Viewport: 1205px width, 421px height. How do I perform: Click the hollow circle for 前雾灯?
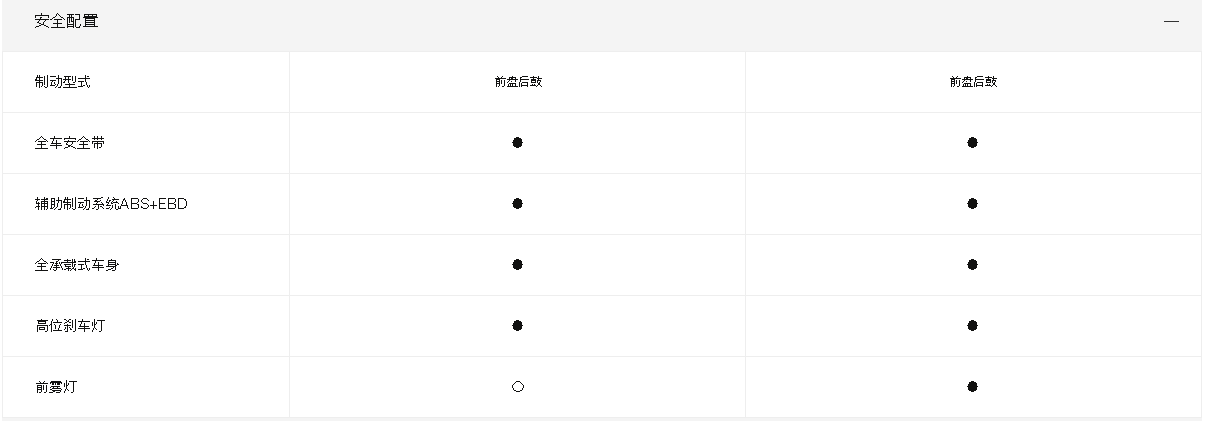pos(517,387)
